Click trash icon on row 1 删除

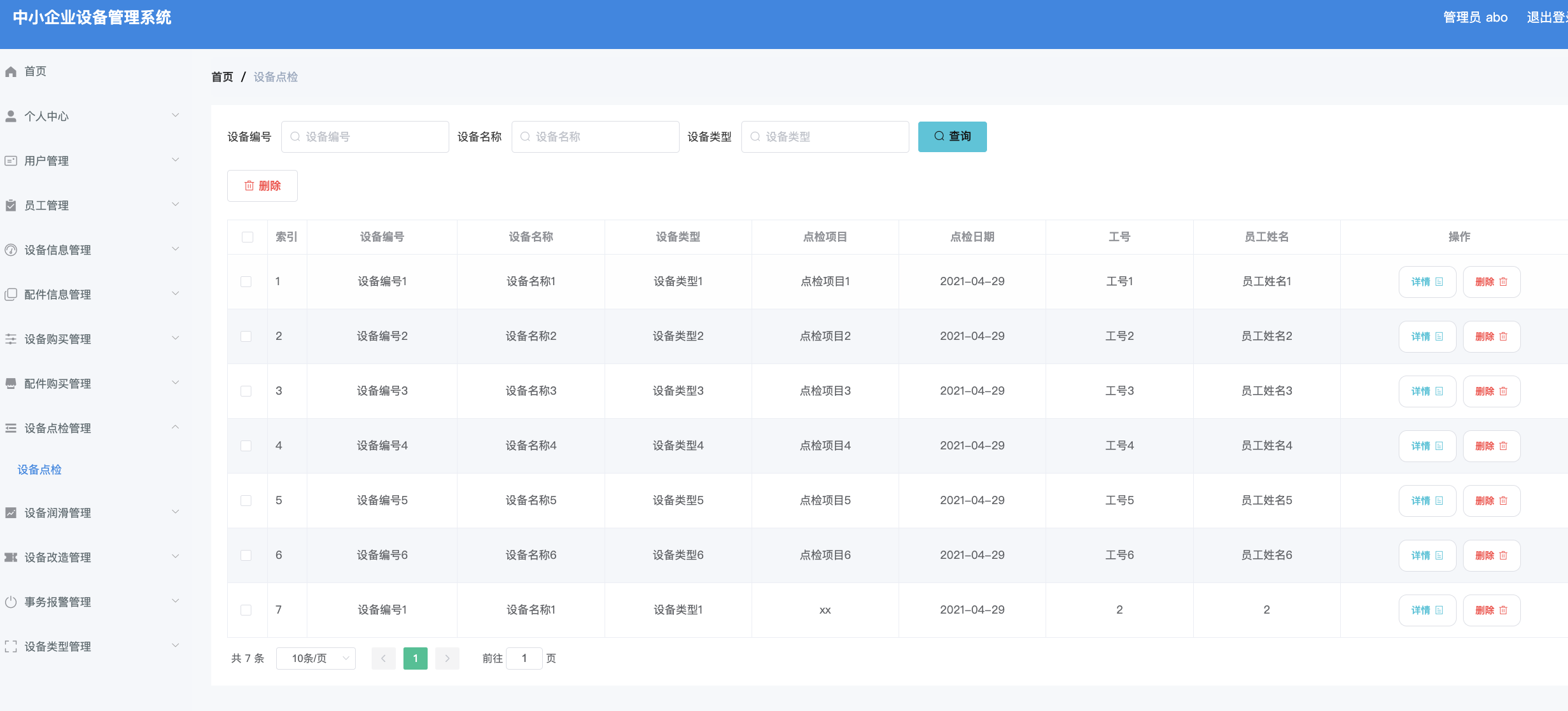coord(1503,281)
